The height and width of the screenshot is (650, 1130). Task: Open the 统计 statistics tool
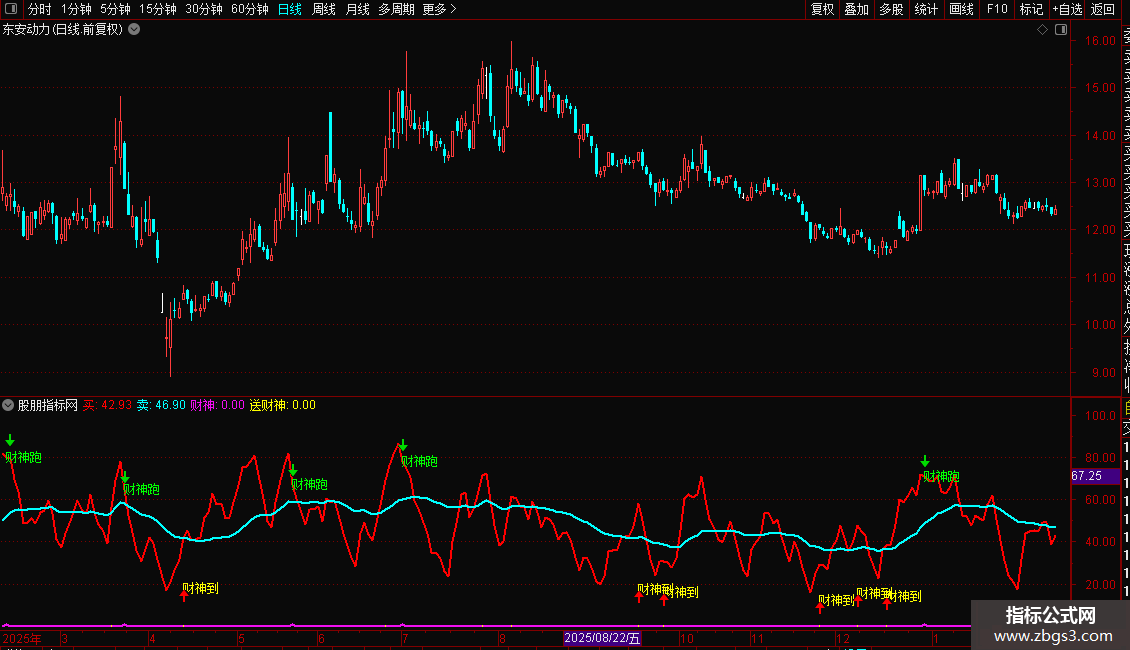926,9
